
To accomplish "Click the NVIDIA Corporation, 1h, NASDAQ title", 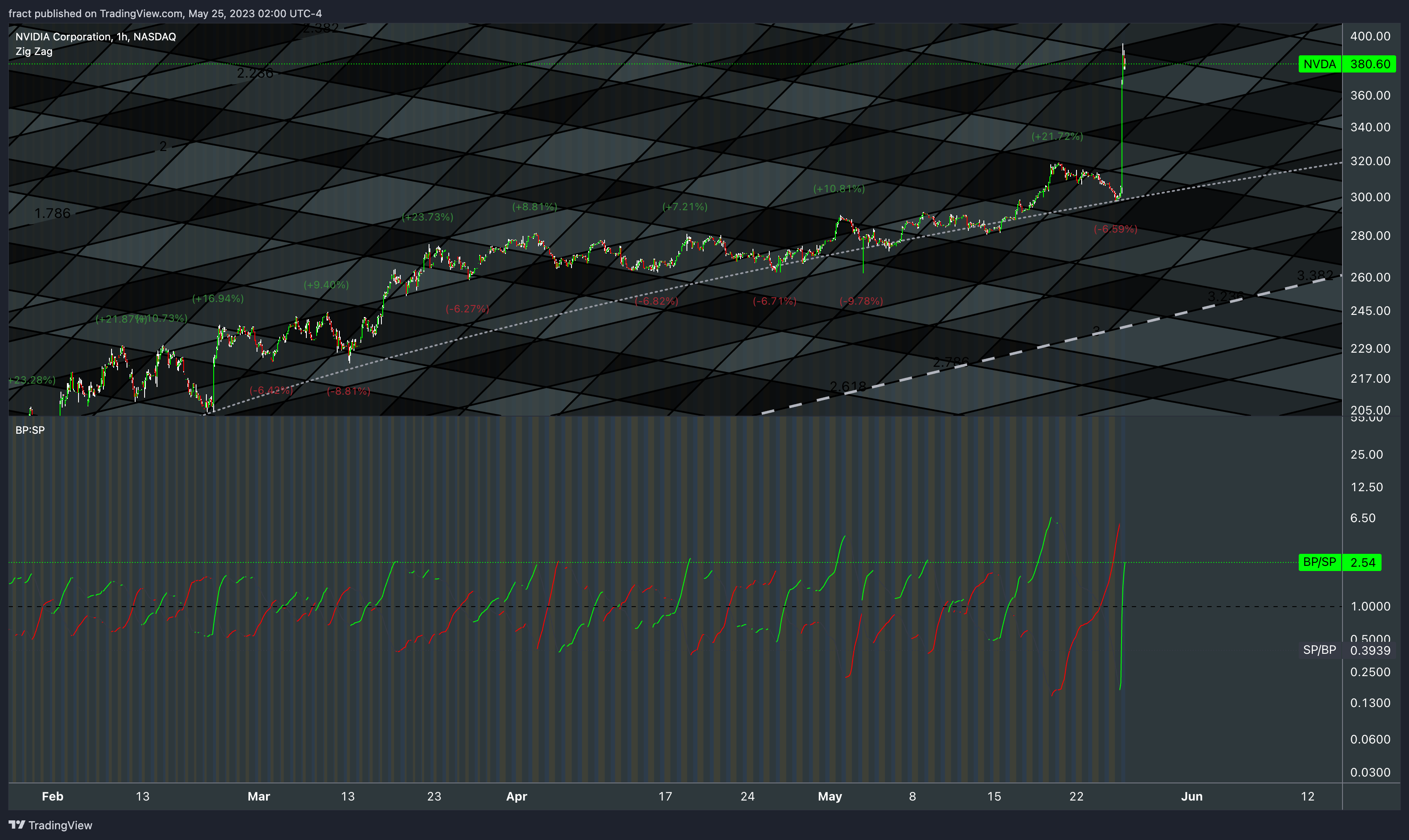I will (x=96, y=37).
